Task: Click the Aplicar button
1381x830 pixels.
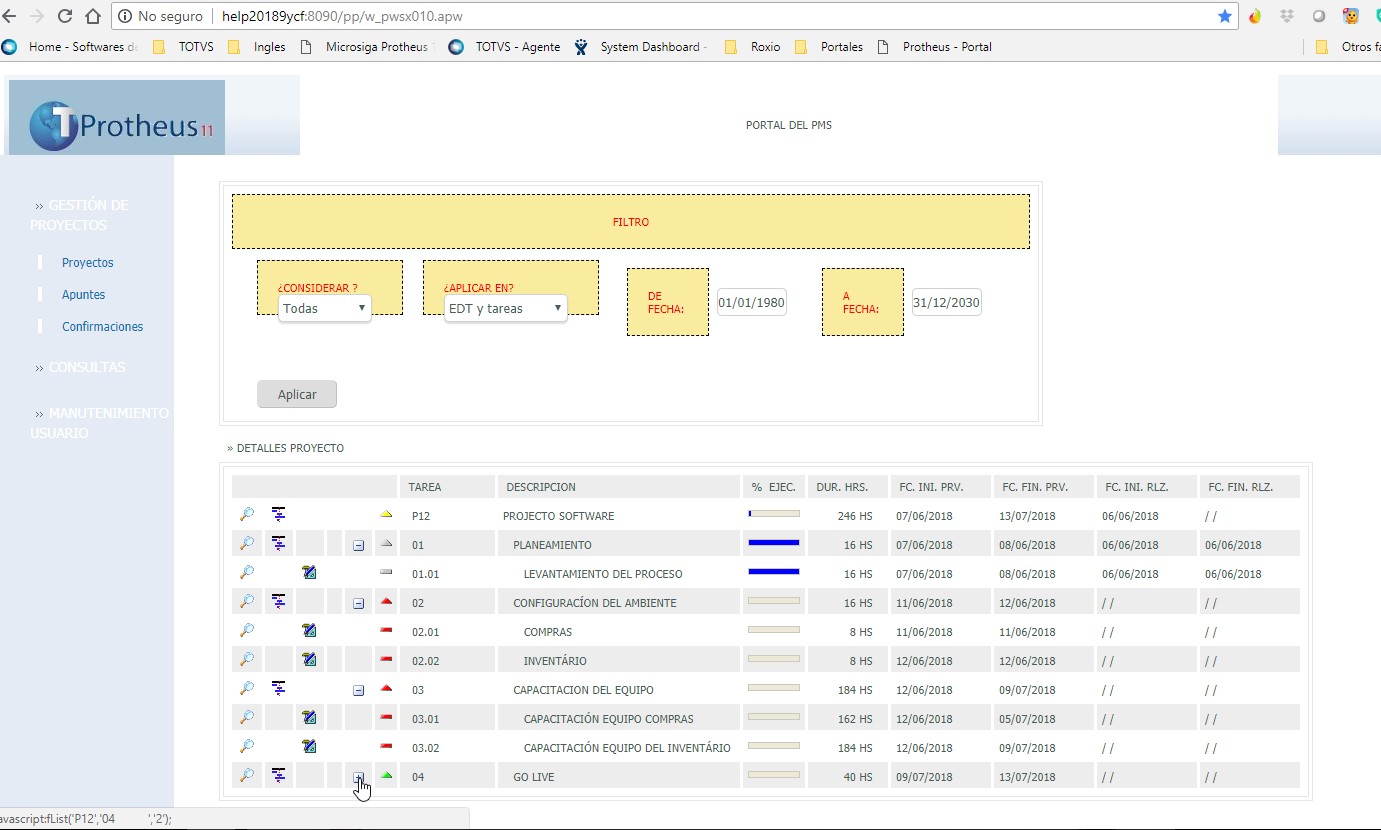Action: point(297,394)
